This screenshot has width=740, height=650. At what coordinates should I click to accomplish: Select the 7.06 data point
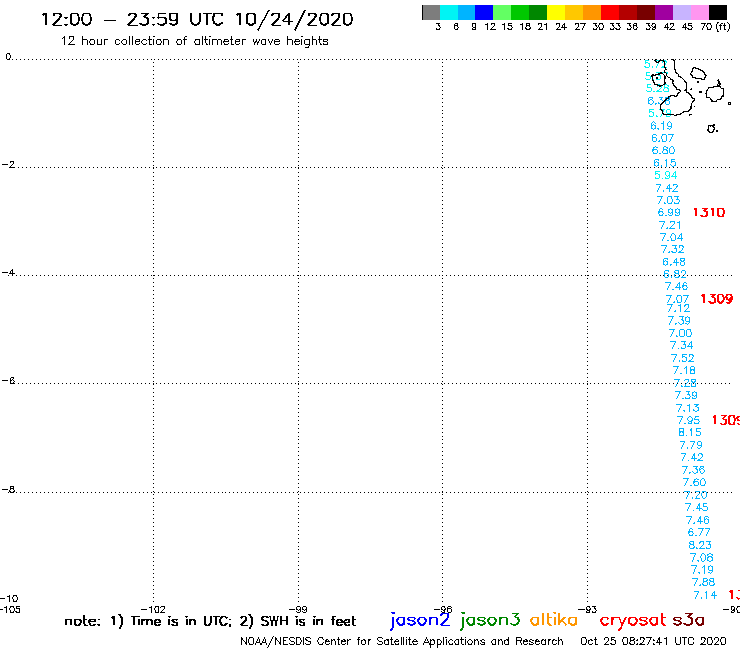[x=701, y=557]
